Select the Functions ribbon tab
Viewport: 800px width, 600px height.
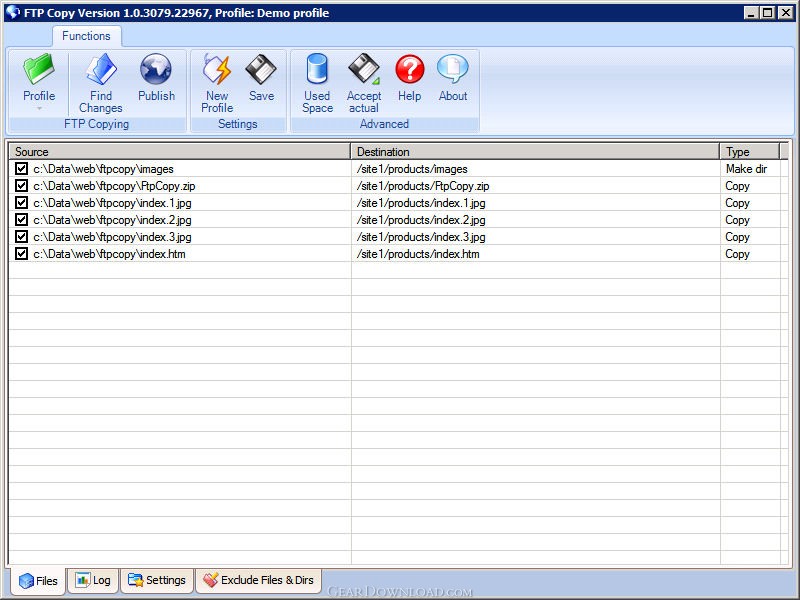click(x=86, y=36)
